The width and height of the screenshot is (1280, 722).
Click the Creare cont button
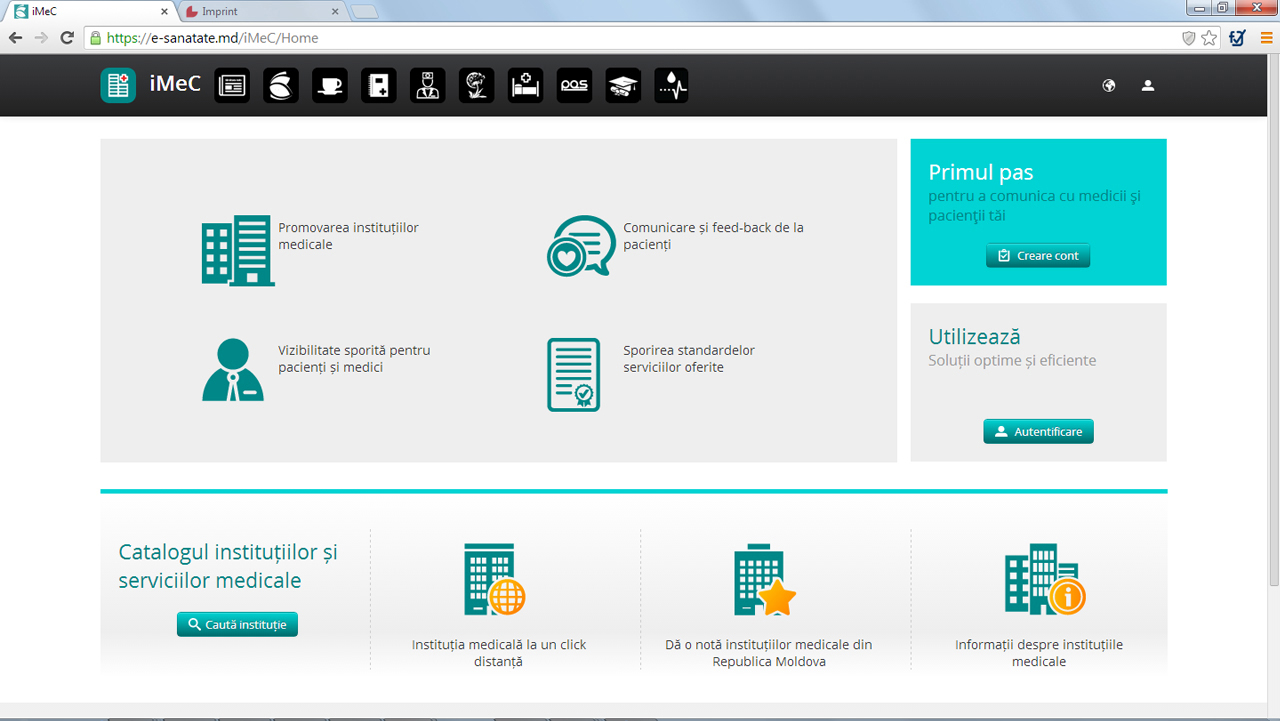[x=1038, y=256]
